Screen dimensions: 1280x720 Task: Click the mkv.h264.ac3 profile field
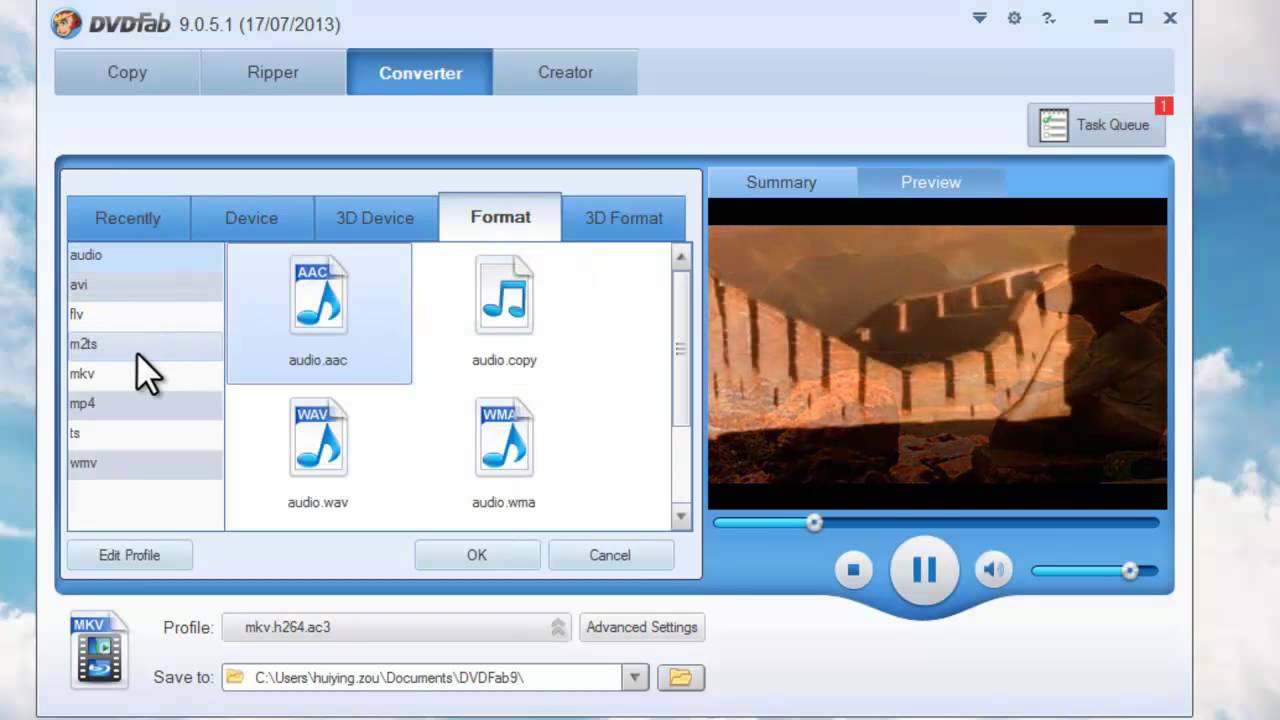[396, 627]
